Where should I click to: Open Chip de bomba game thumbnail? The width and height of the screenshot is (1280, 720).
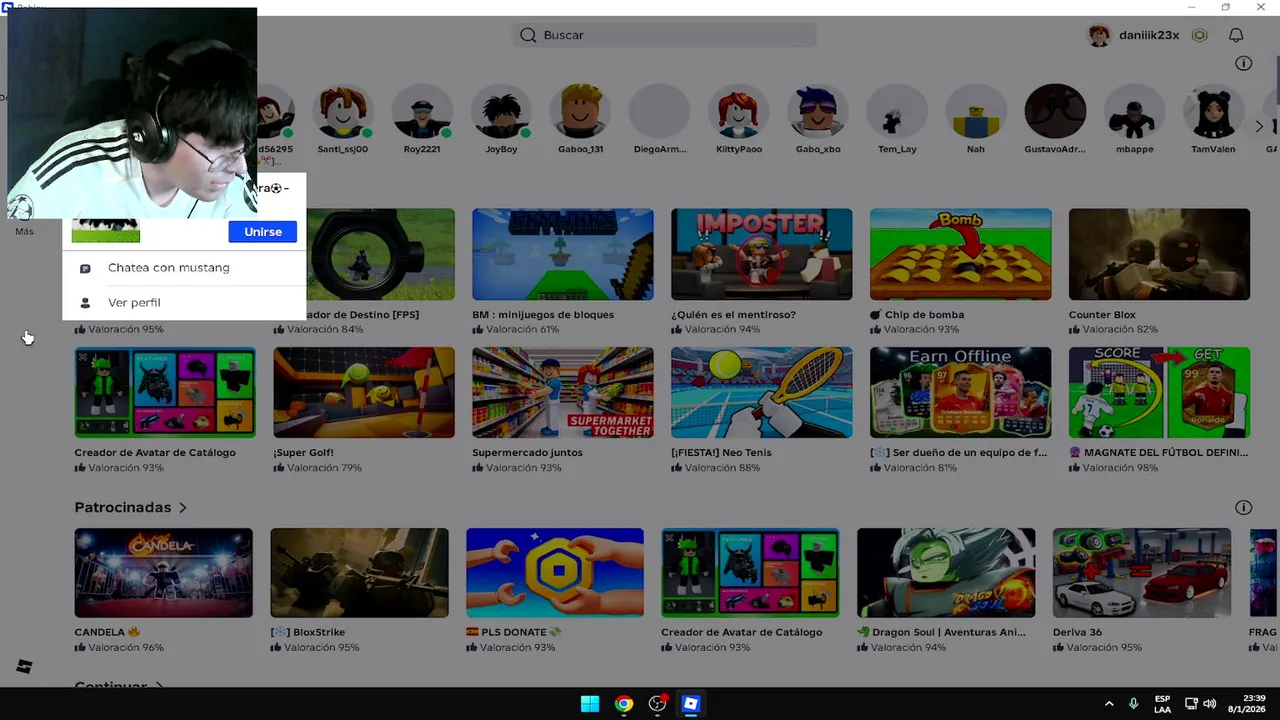960,254
